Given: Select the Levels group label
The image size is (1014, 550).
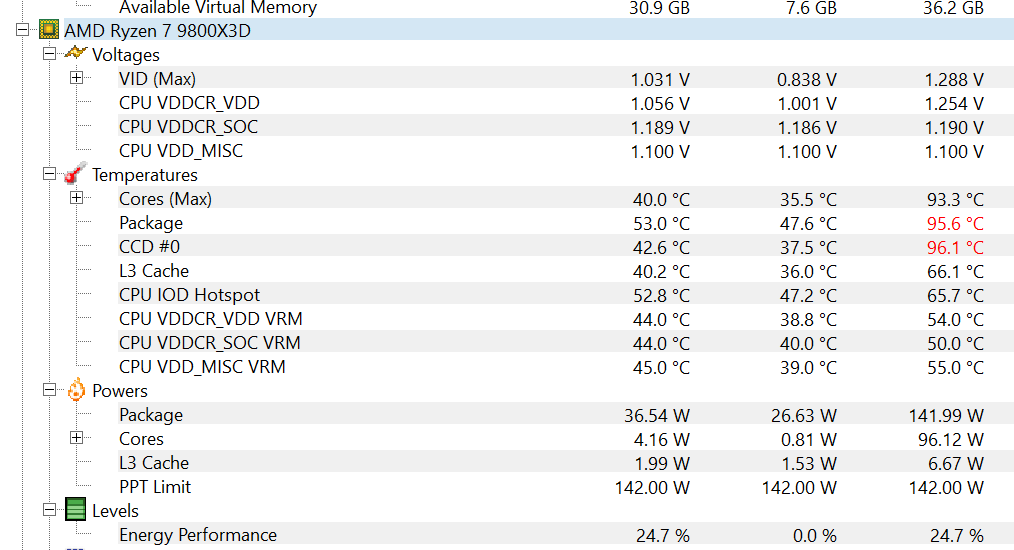Looking at the screenshot, I should point(115,511).
